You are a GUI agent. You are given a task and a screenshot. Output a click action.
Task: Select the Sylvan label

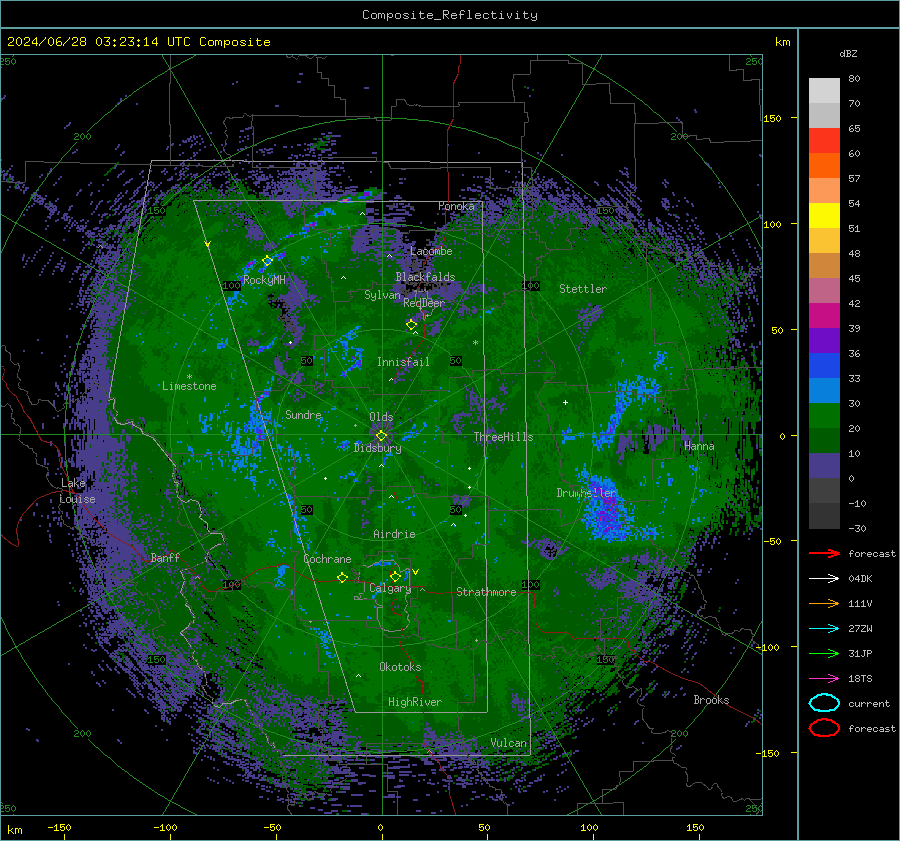(382, 295)
